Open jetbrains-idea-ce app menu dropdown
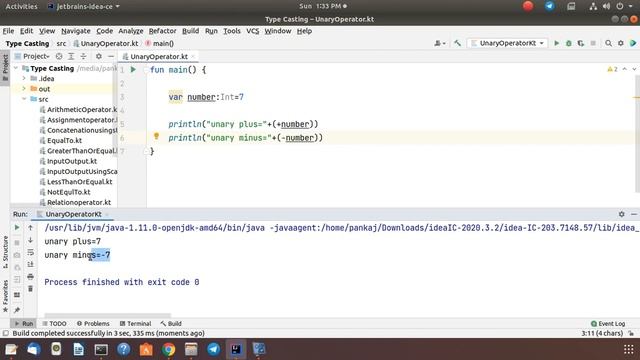The image size is (640, 360). (x=84, y=7)
